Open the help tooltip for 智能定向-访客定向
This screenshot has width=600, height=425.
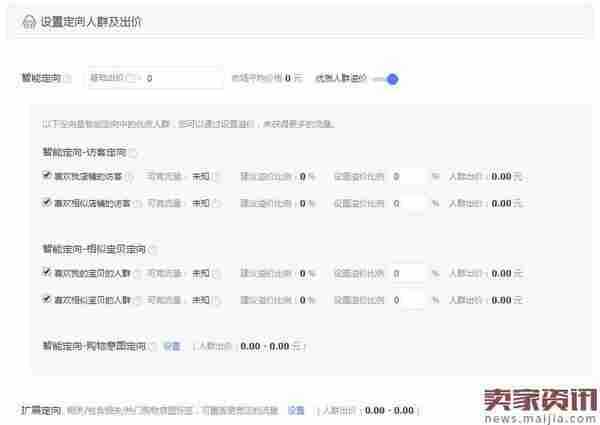(132, 153)
